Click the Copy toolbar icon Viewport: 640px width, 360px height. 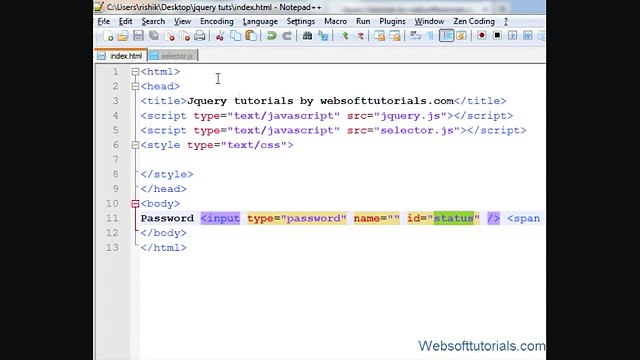(236, 36)
